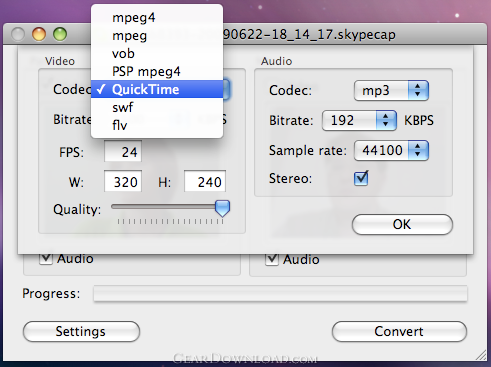Focus the height field showing 240
This screenshot has width=491, height=367.
click(x=205, y=181)
